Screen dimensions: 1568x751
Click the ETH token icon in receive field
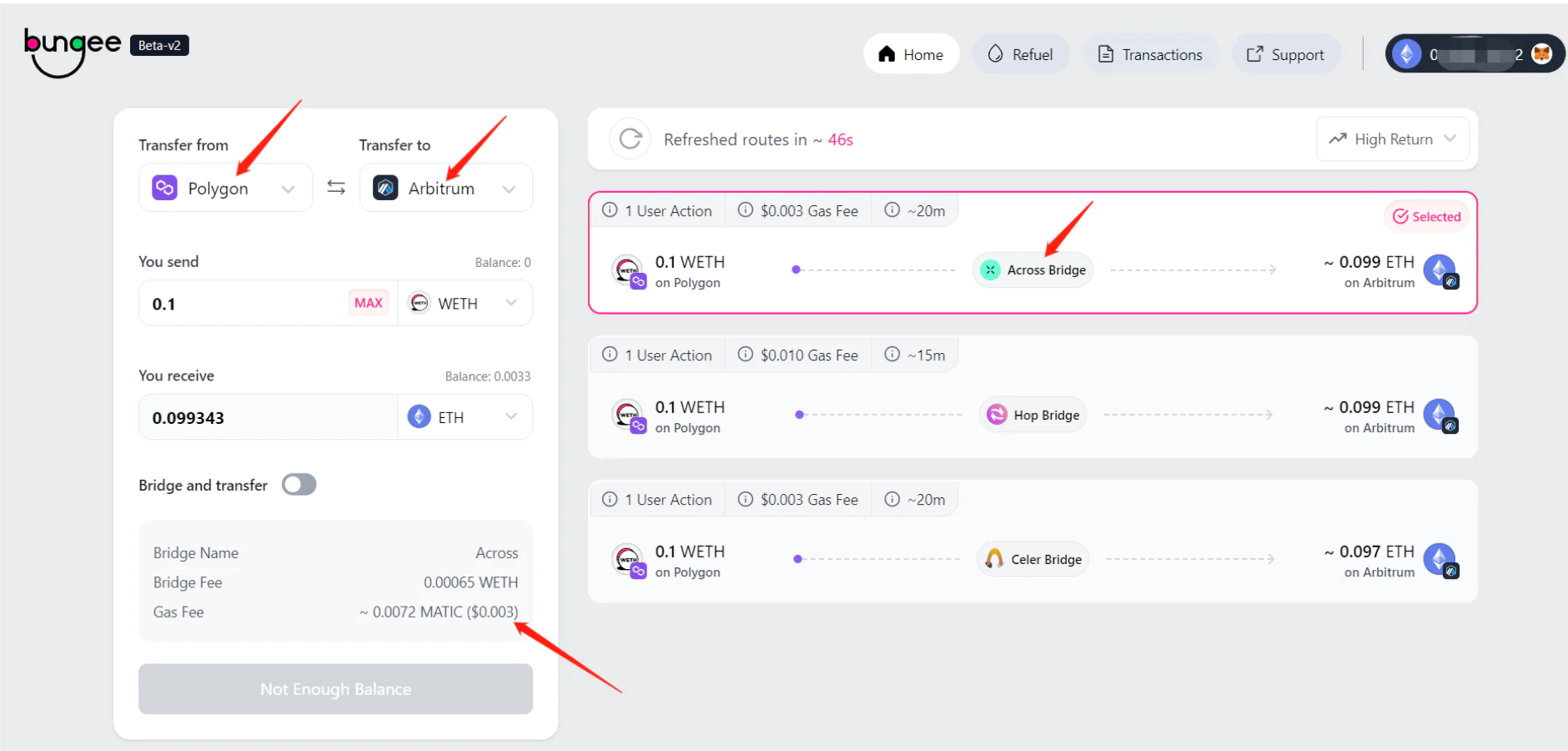coord(420,416)
